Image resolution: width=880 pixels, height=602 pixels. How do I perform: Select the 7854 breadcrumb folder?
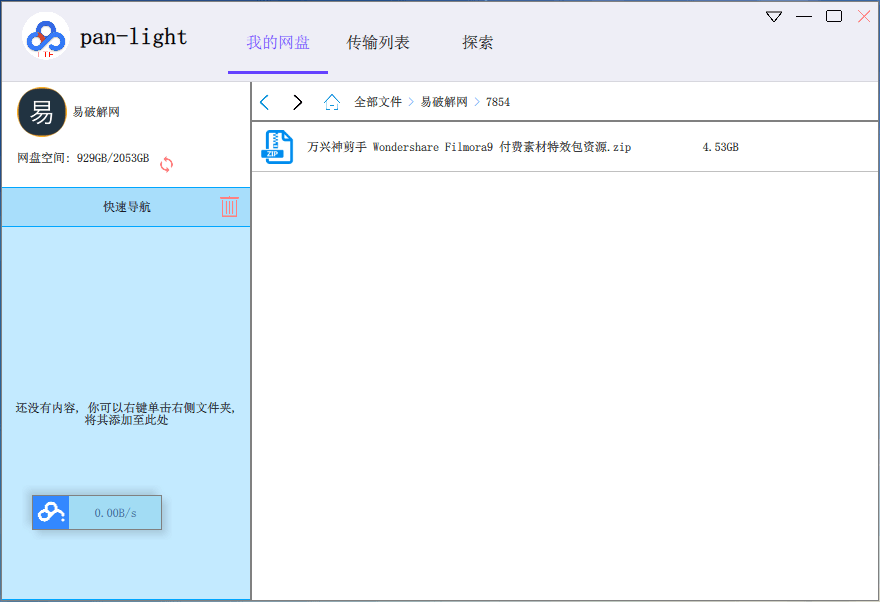click(x=498, y=102)
